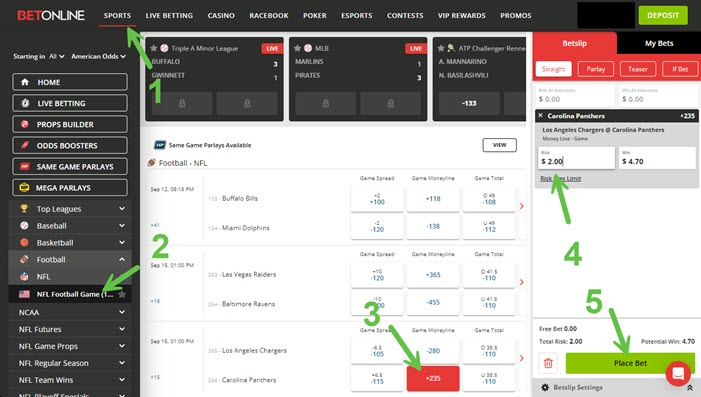The width and height of the screenshot is (701, 397).
Task: Click the Top Leagues trophy icon
Action: pyautogui.click(x=24, y=208)
